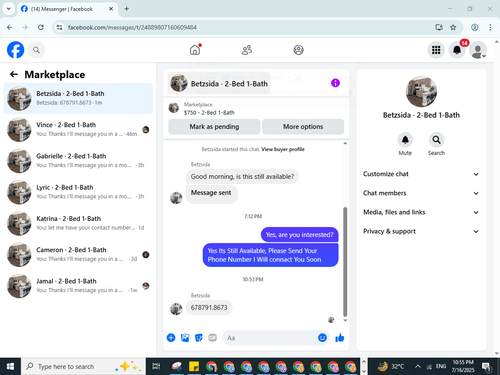Show hidden system tray icons
500x375 pixels.
point(417,366)
